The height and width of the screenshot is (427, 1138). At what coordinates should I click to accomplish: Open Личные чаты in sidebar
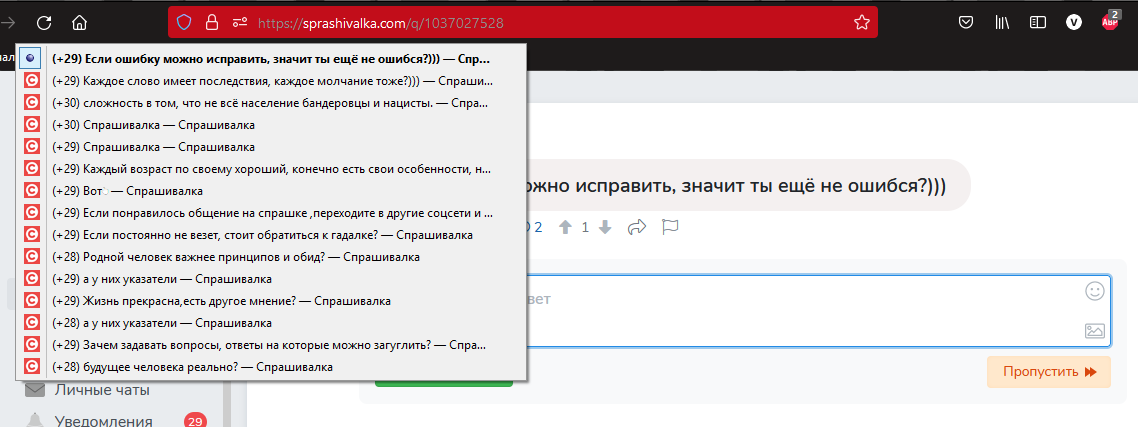pyautogui.click(x=102, y=390)
